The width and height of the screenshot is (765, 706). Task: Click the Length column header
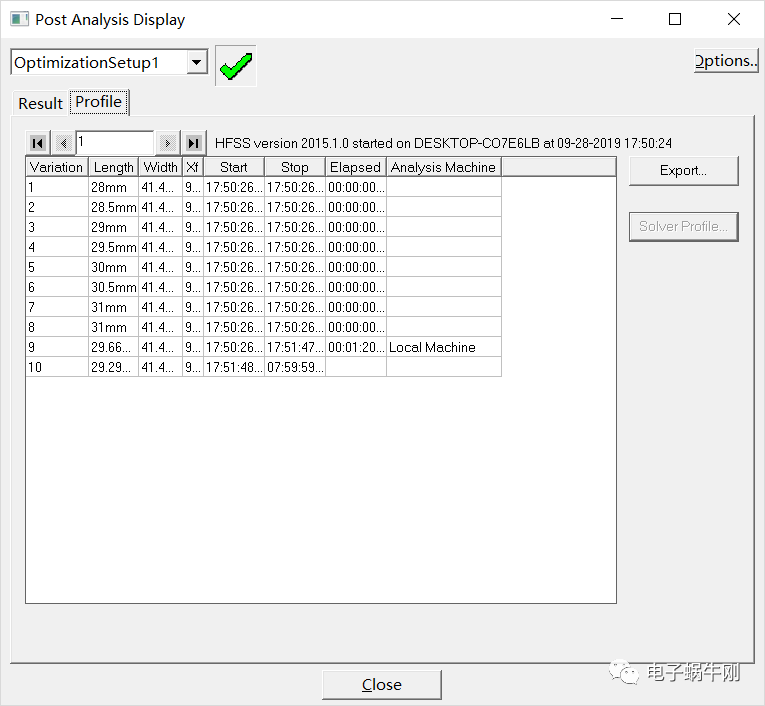tap(113, 167)
